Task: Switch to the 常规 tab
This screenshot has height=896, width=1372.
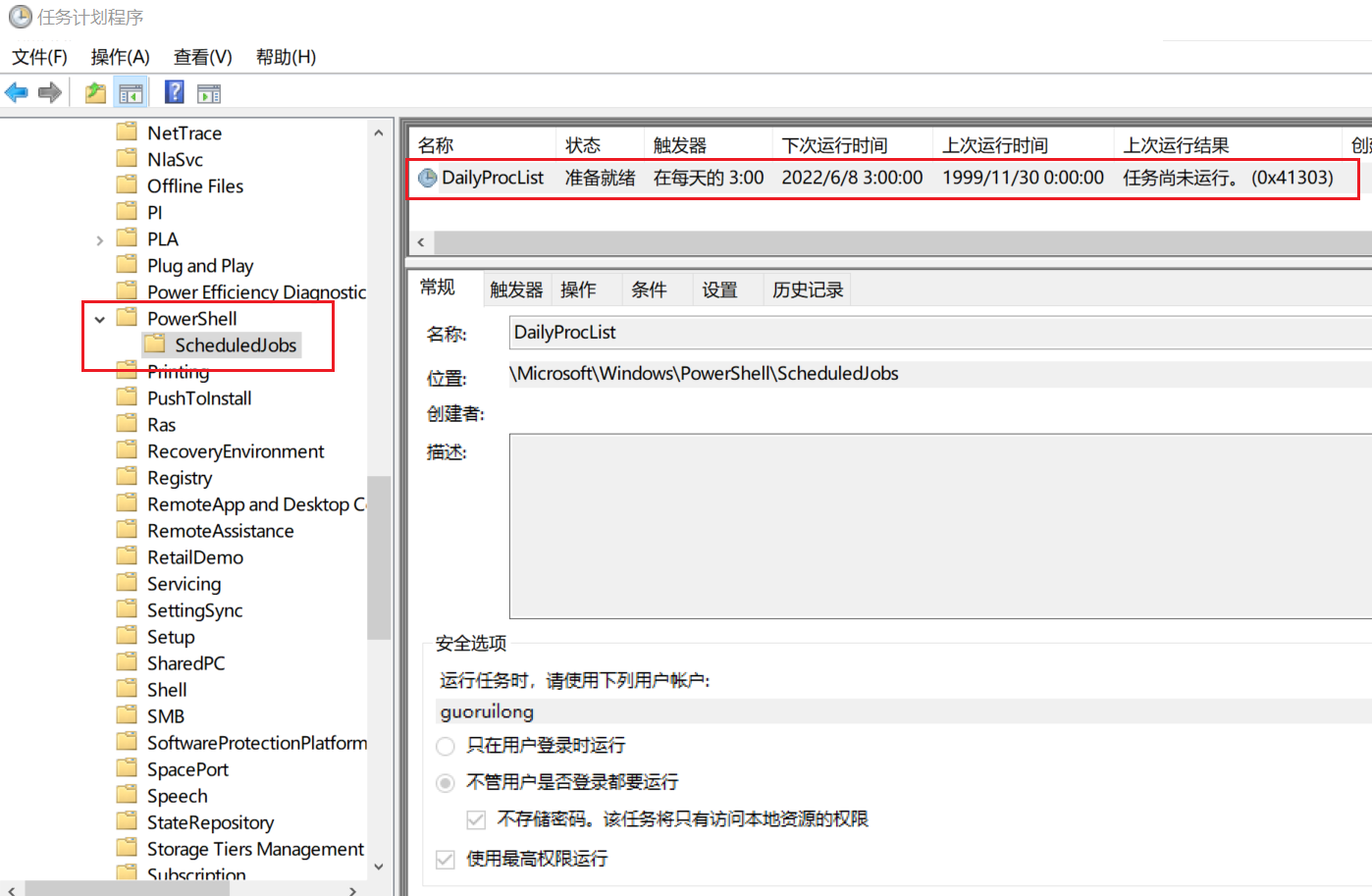Action: point(438,288)
